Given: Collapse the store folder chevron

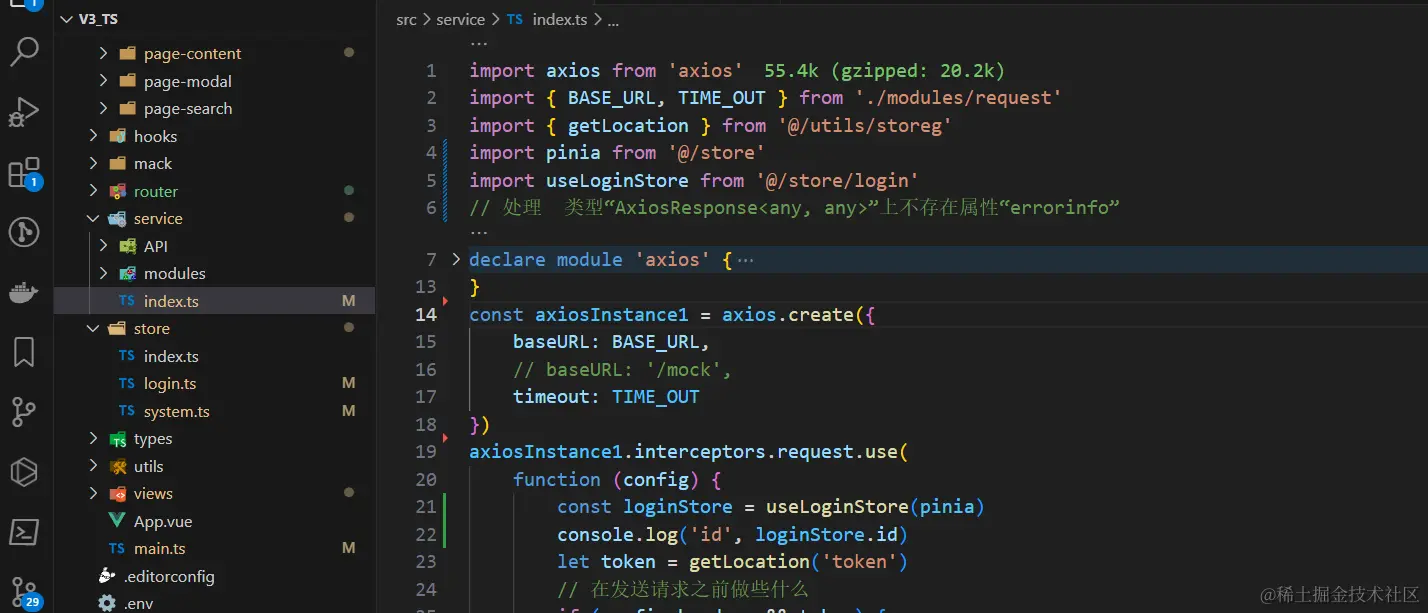Looking at the screenshot, I should coord(93,328).
